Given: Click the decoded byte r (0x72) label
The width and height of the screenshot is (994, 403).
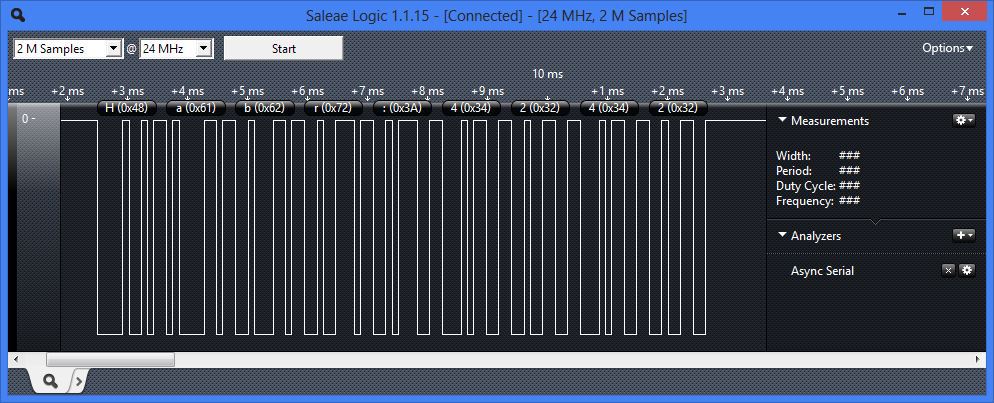Looking at the screenshot, I should coord(333,108).
